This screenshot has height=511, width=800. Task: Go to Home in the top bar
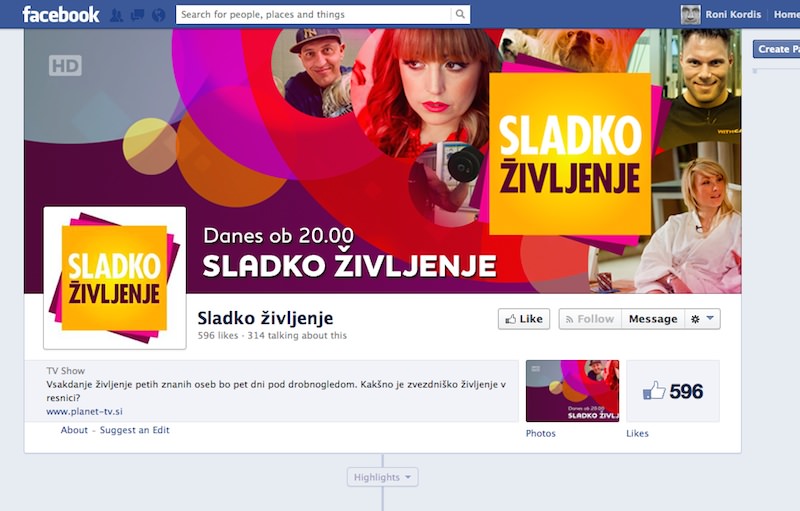pyautogui.click(x=786, y=14)
